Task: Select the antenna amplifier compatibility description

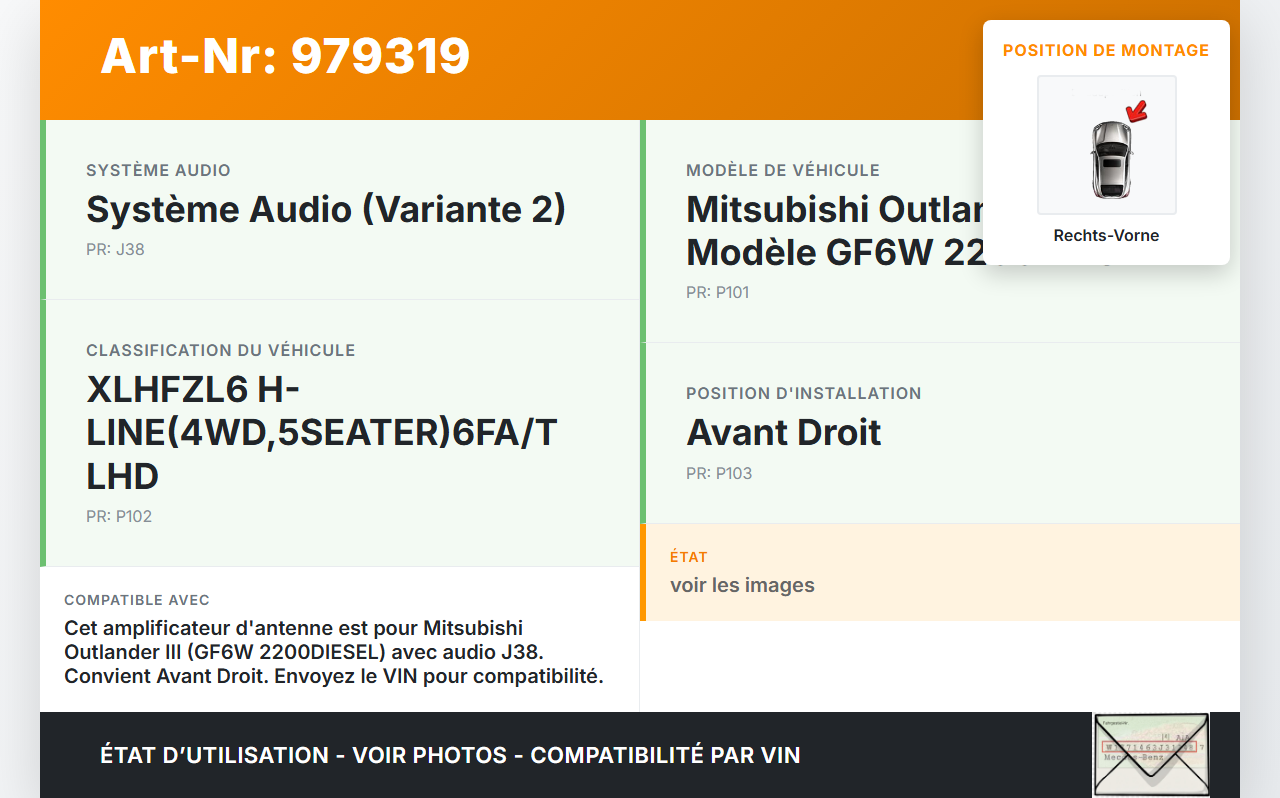Action: point(334,652)
